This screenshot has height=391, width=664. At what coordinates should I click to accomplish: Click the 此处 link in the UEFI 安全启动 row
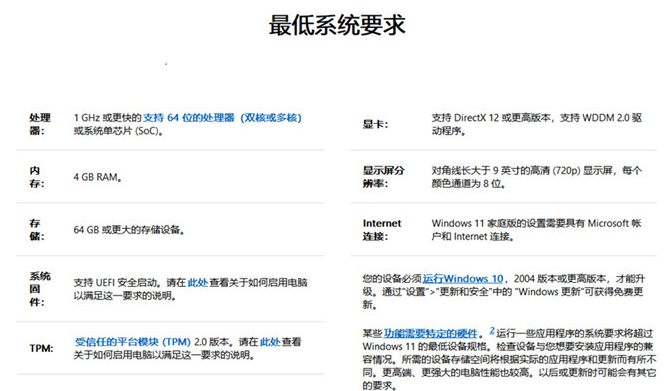click(198, 283)
